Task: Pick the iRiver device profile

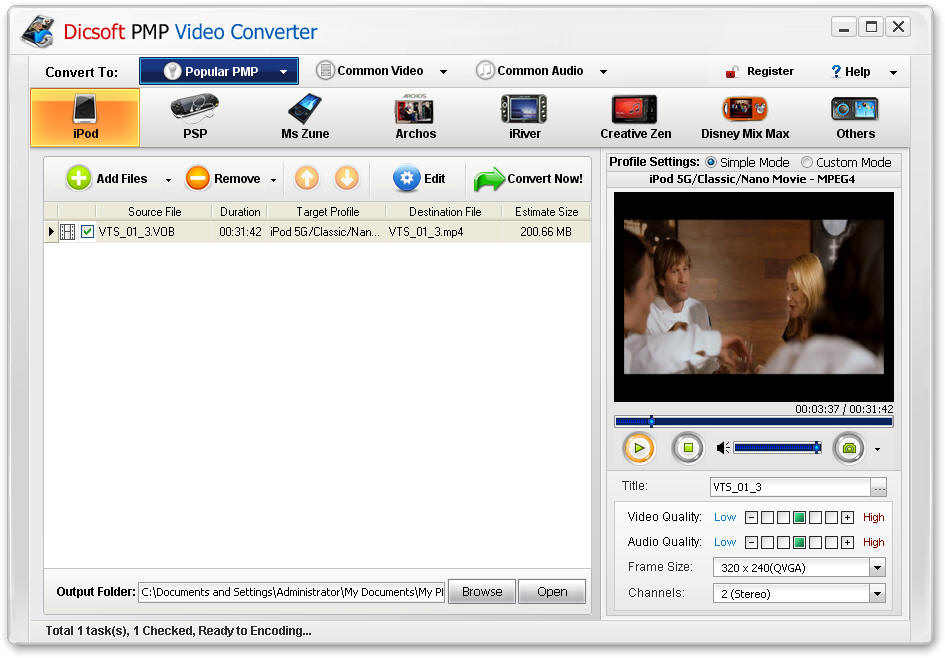Action: coord(524,118)
